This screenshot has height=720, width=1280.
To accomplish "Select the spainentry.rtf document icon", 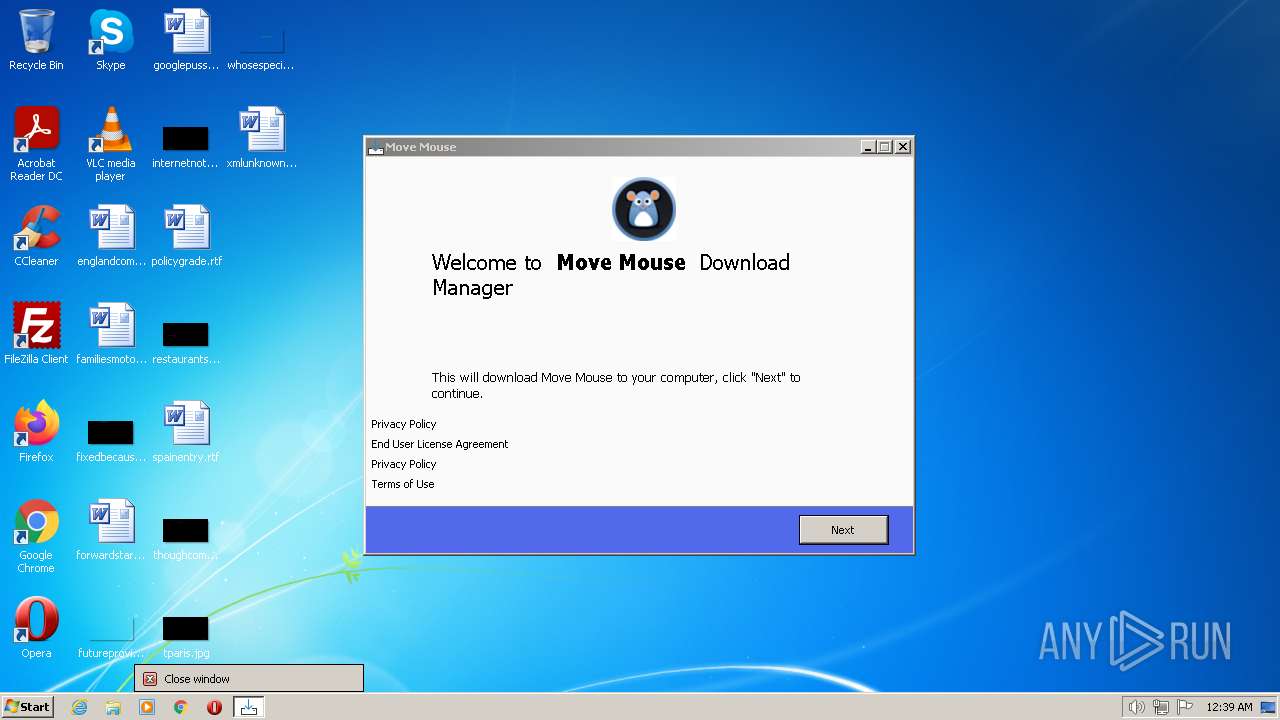I will pyautogui.click(x=186, y=432).
